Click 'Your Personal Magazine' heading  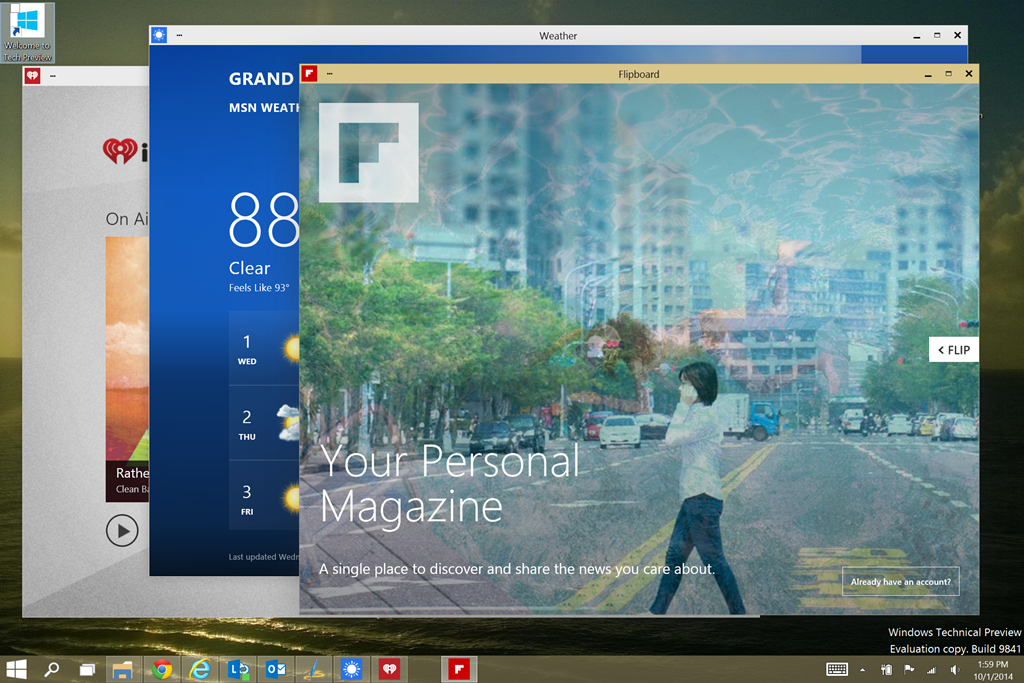(x=449, y=483)
